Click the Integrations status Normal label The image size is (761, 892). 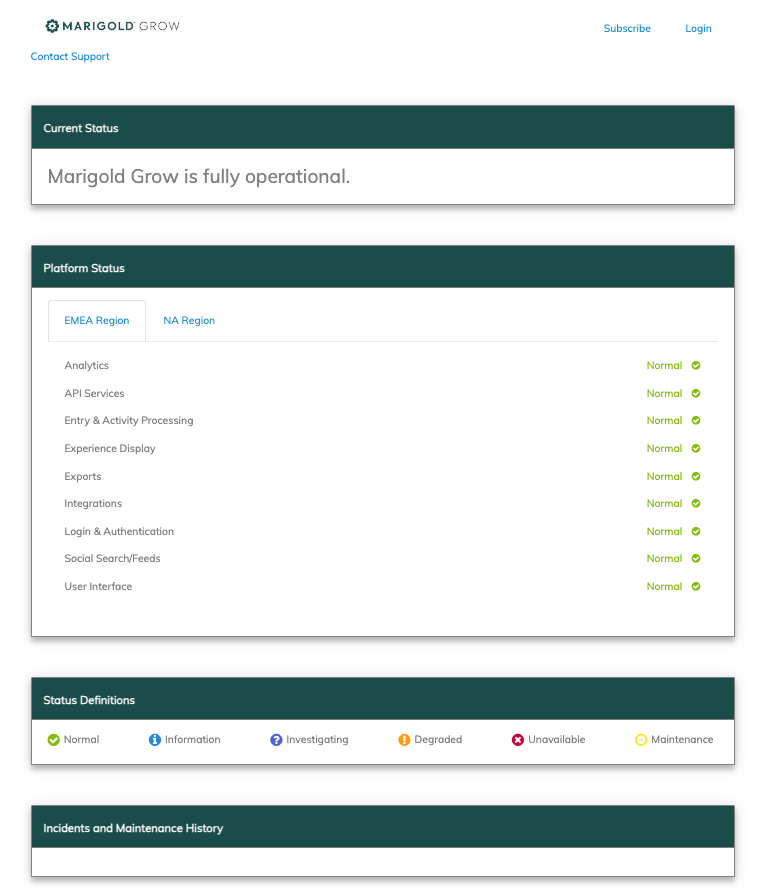tap(664, 504)
